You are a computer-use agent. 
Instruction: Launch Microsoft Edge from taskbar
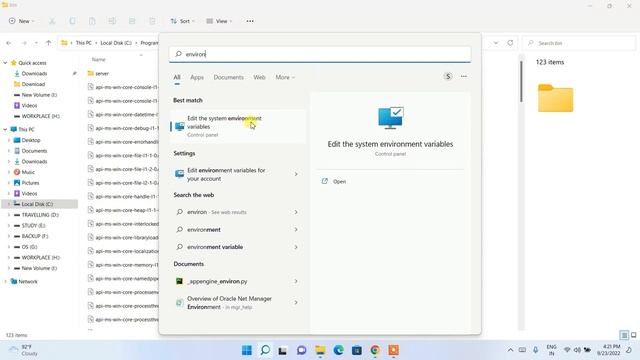[338, 350]
